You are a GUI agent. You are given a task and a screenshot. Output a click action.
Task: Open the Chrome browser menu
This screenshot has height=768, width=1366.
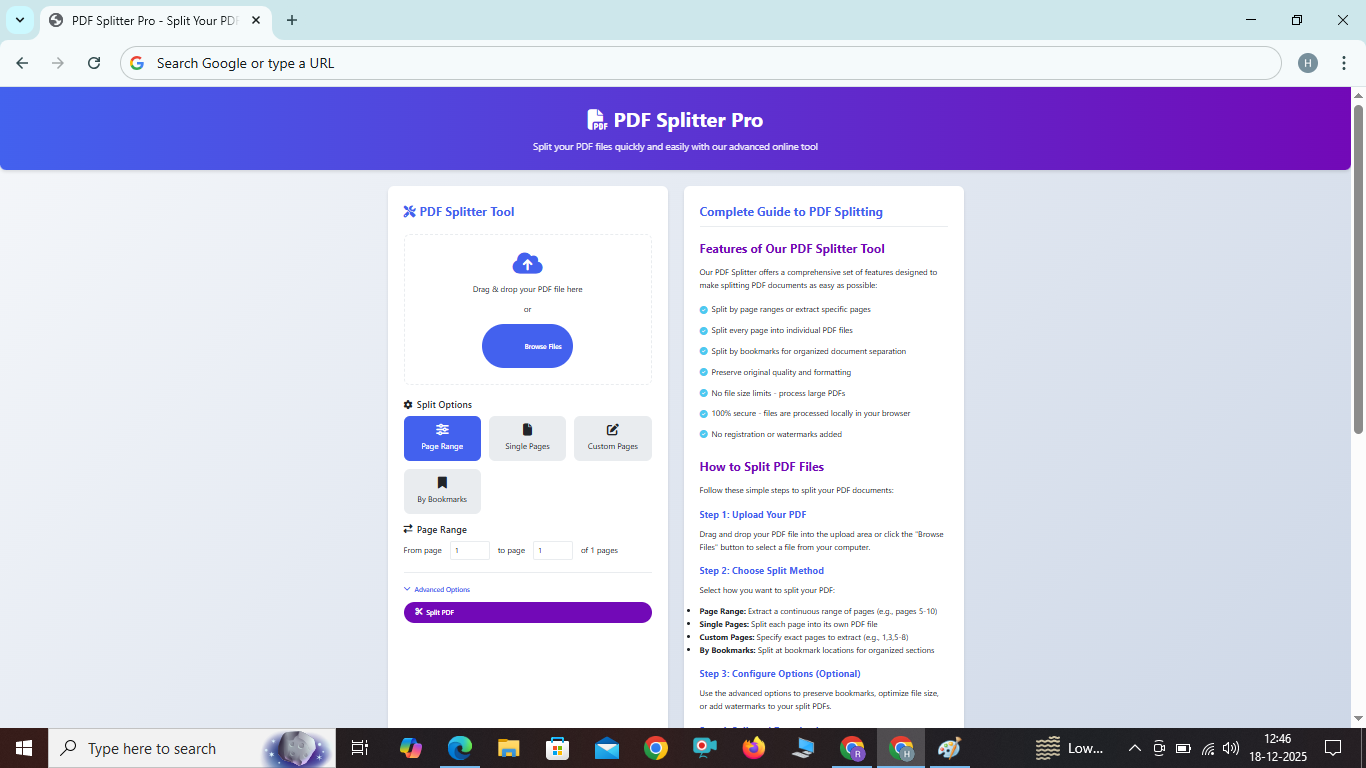point(1345,62)
